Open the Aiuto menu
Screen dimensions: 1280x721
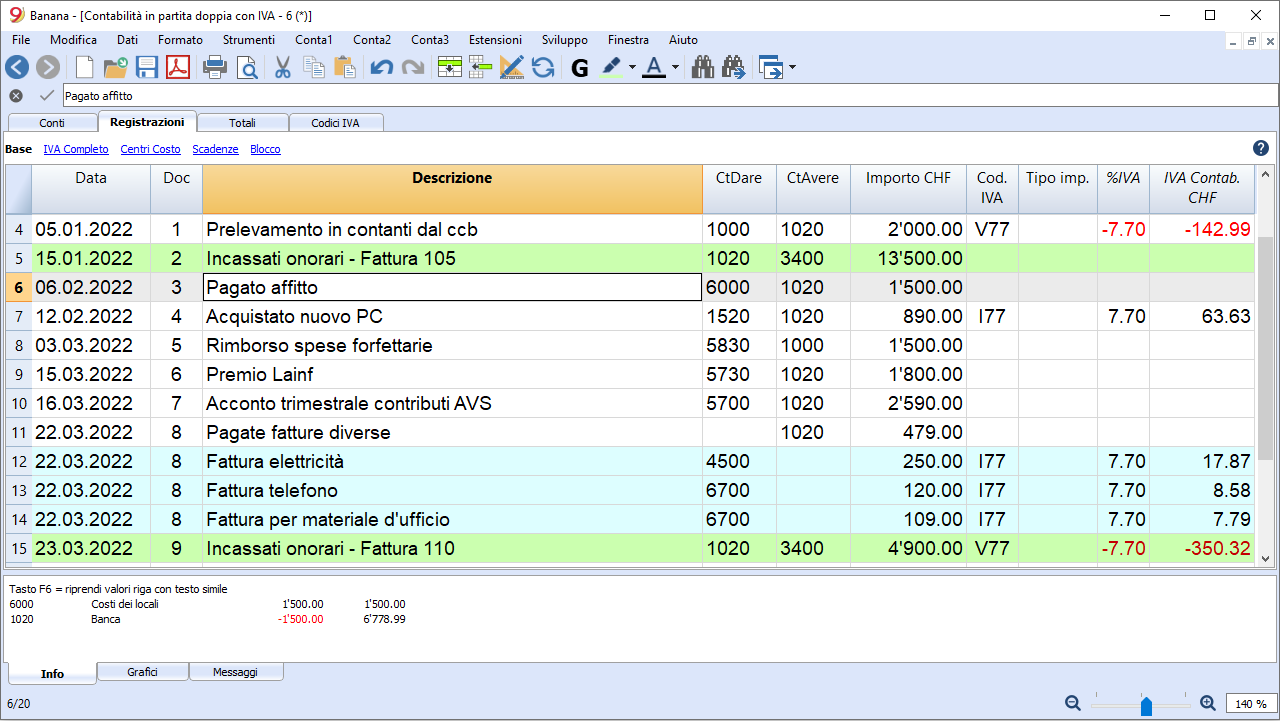click(x=684, y=40)
